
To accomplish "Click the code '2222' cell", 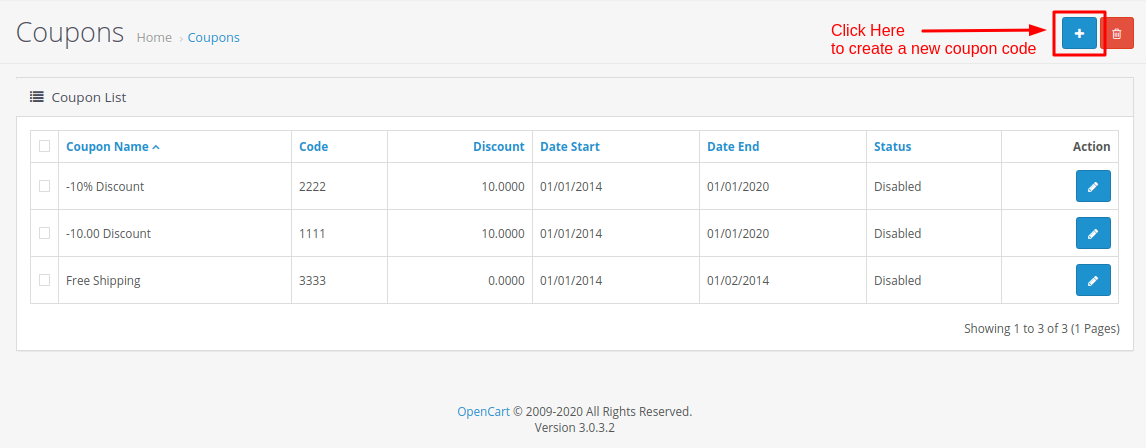I will click(x=312, y=186).
